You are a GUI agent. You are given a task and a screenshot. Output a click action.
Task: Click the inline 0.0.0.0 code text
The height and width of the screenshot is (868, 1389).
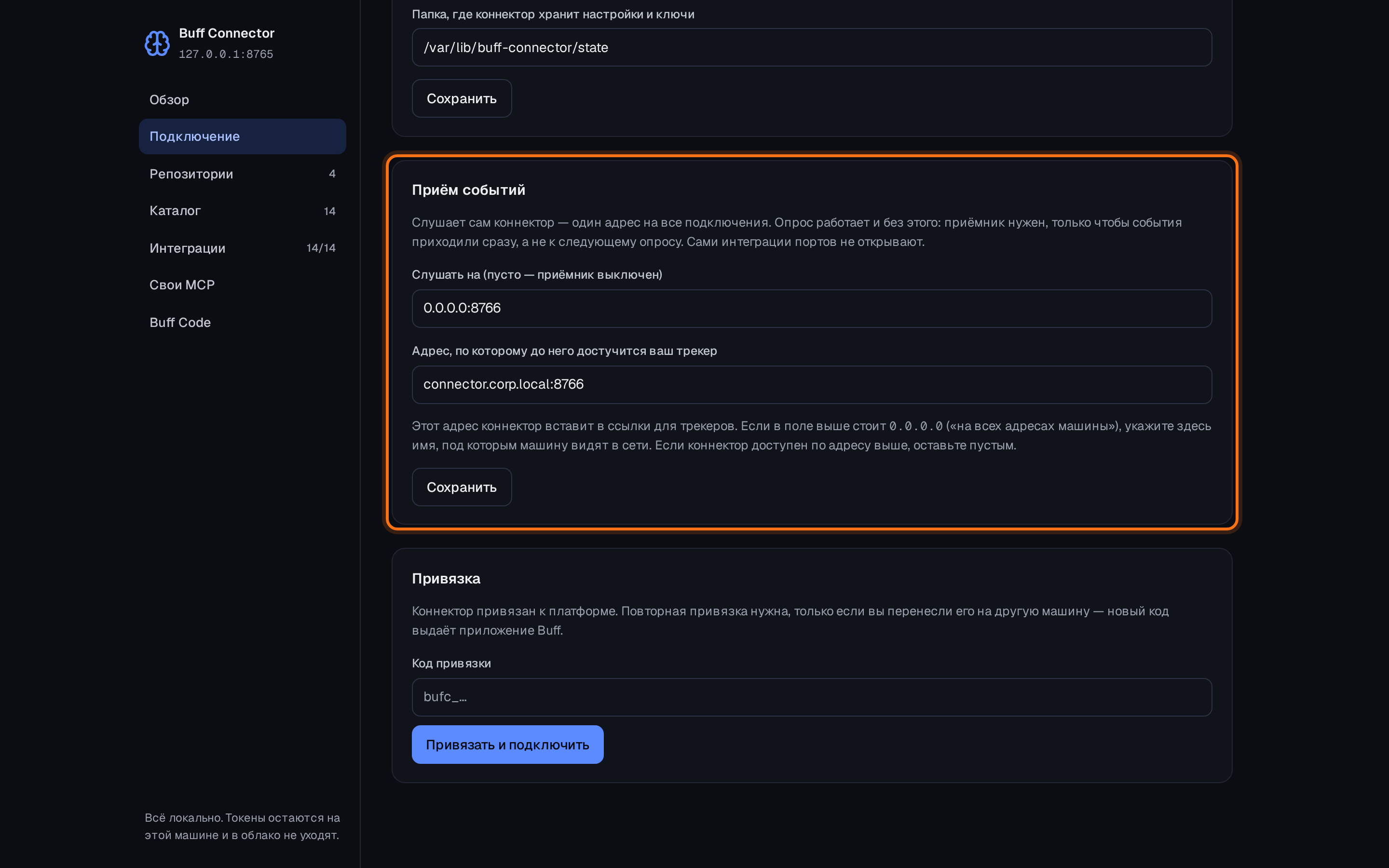(916, 426)
